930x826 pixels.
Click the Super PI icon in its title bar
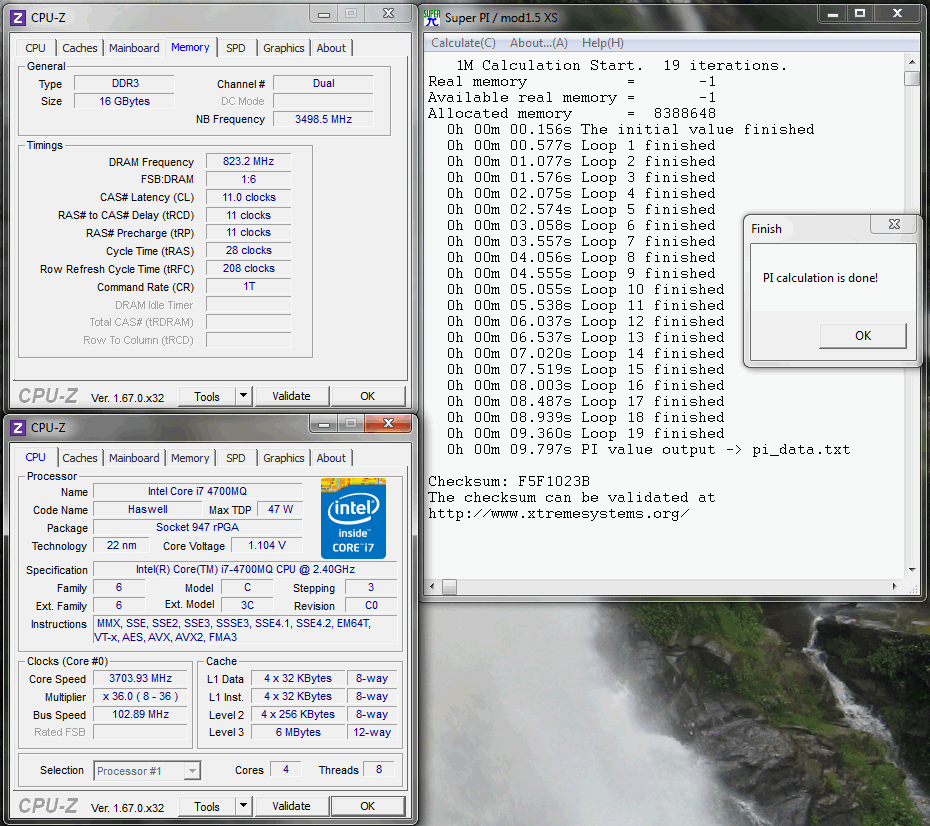pyautogui.click(x=432, y=18)
